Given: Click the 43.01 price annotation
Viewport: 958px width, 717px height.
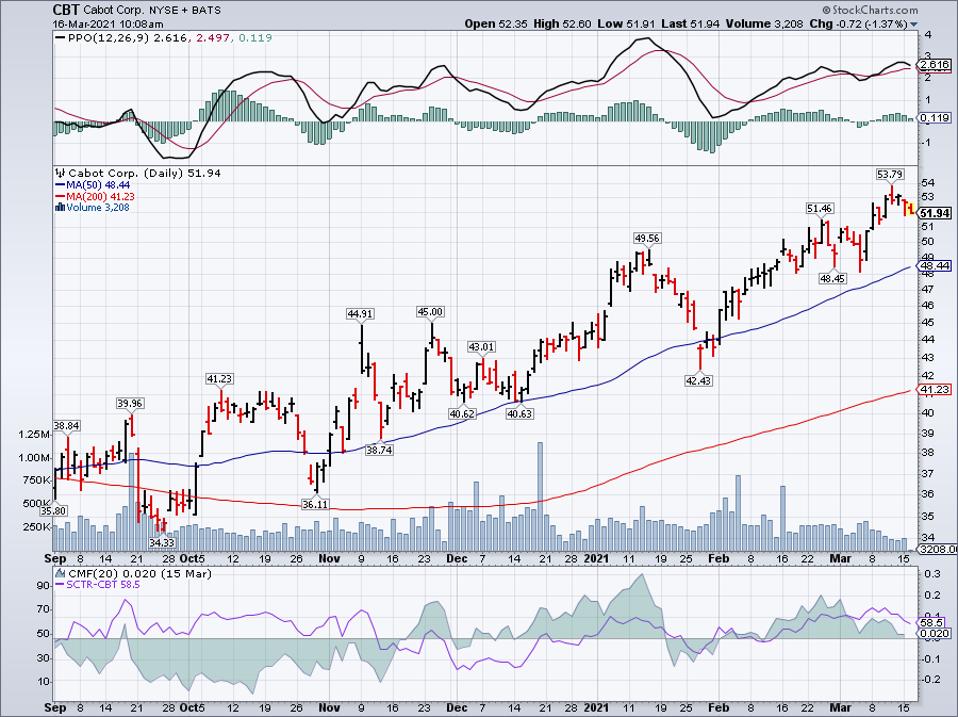Looking at the screenshot, I should click(x=481, y=347).
